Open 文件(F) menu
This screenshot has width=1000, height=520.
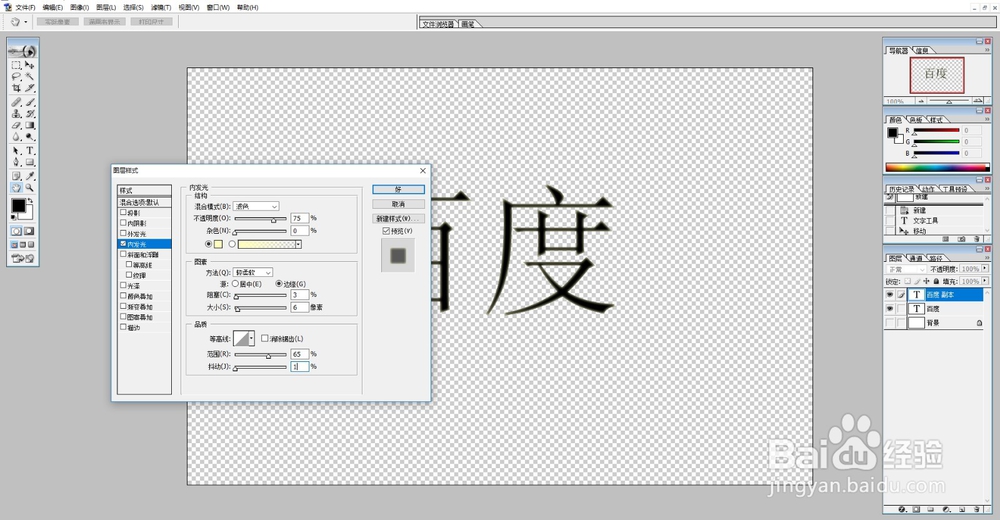click(26, 7)
